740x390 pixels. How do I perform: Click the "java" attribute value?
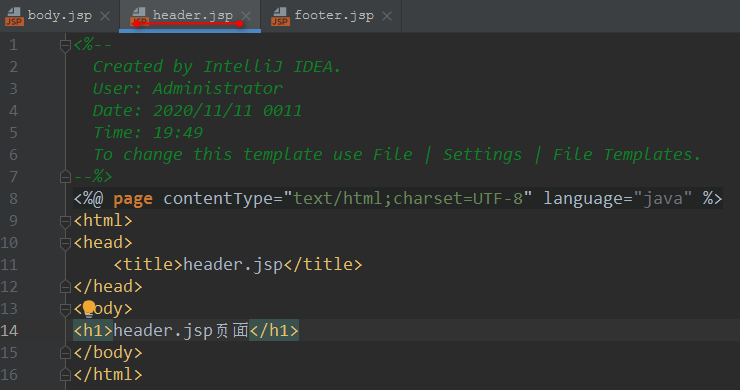pyautogui.click(x=663, y=199)
